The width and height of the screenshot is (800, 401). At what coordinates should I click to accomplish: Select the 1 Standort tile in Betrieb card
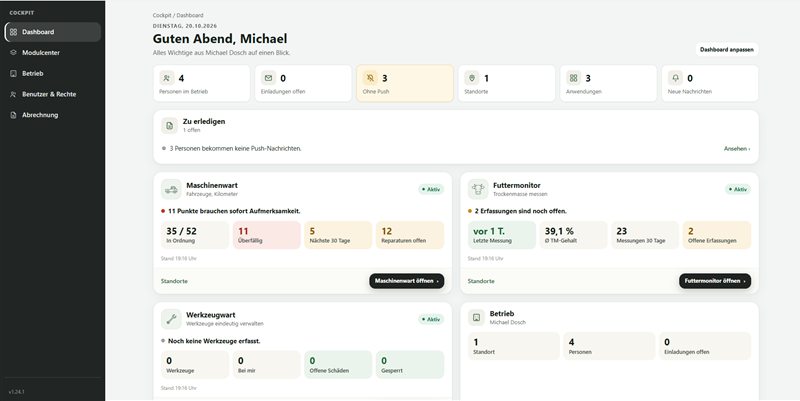coord(514,346)
